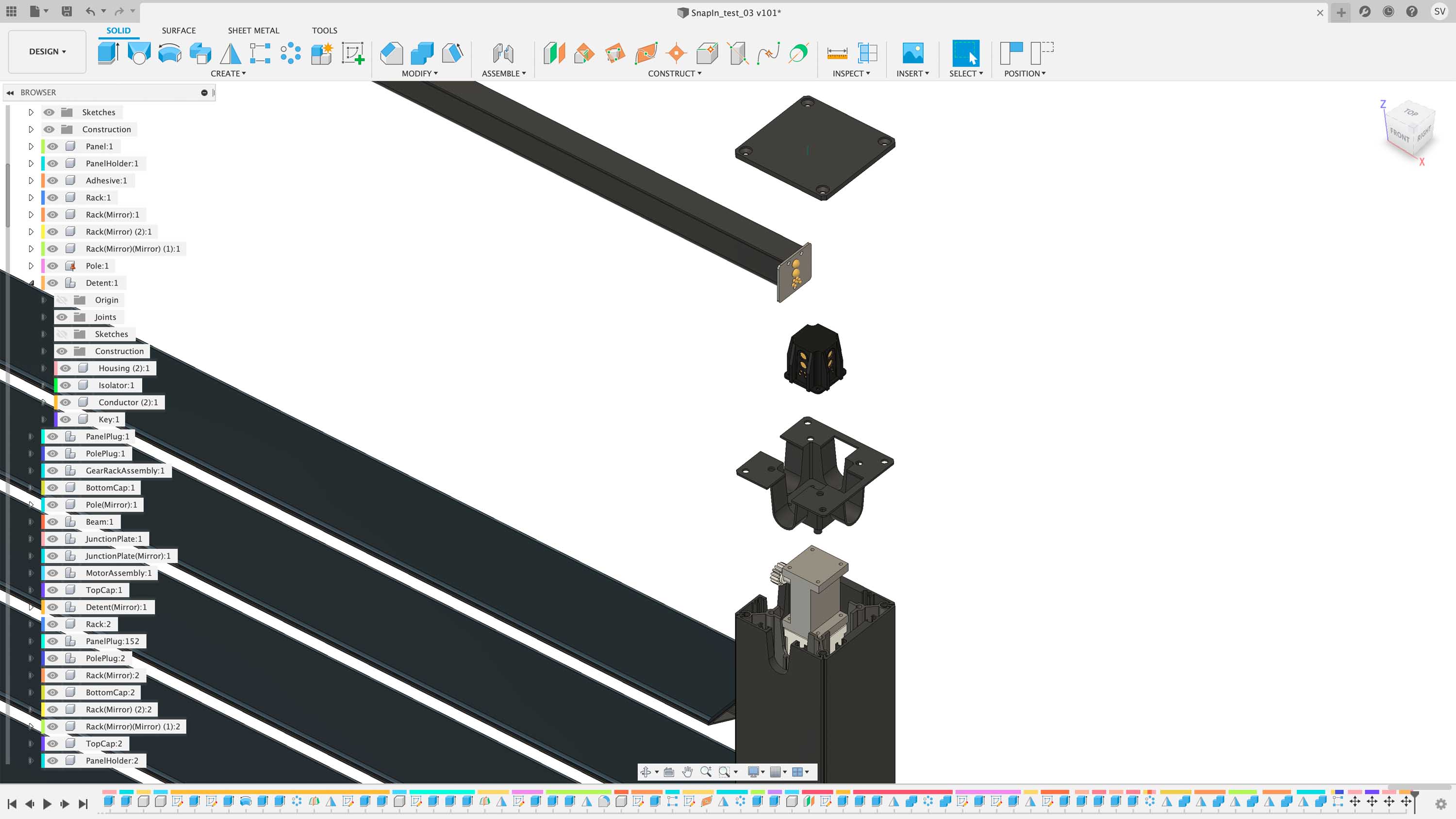The width and height of the screenshot is (1456, 819).
Task: Open the INSERT menu
Action: [912, 73]
